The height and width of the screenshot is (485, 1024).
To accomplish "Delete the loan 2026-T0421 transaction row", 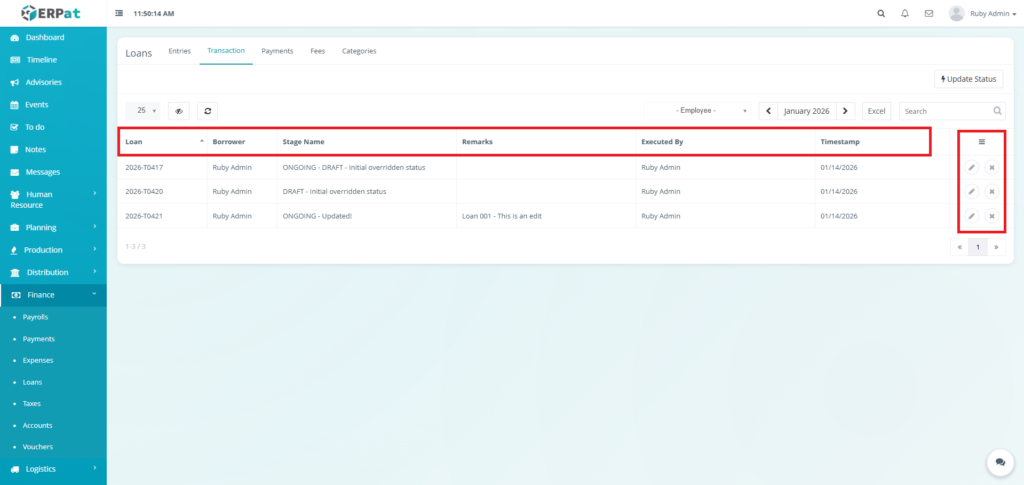I will [x=991, y=216].
